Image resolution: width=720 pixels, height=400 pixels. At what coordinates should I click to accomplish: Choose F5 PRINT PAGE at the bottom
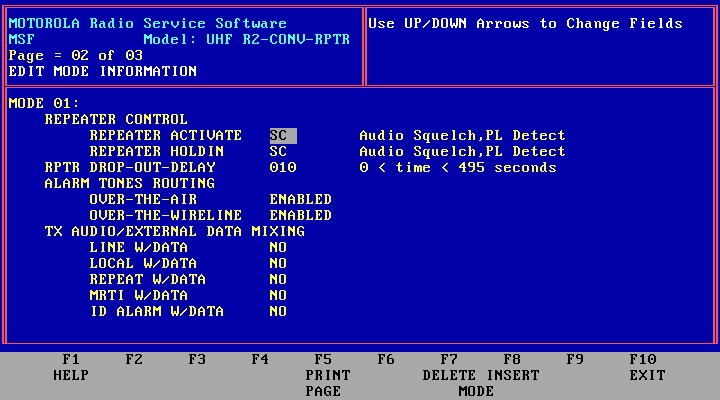pos(328,375)
